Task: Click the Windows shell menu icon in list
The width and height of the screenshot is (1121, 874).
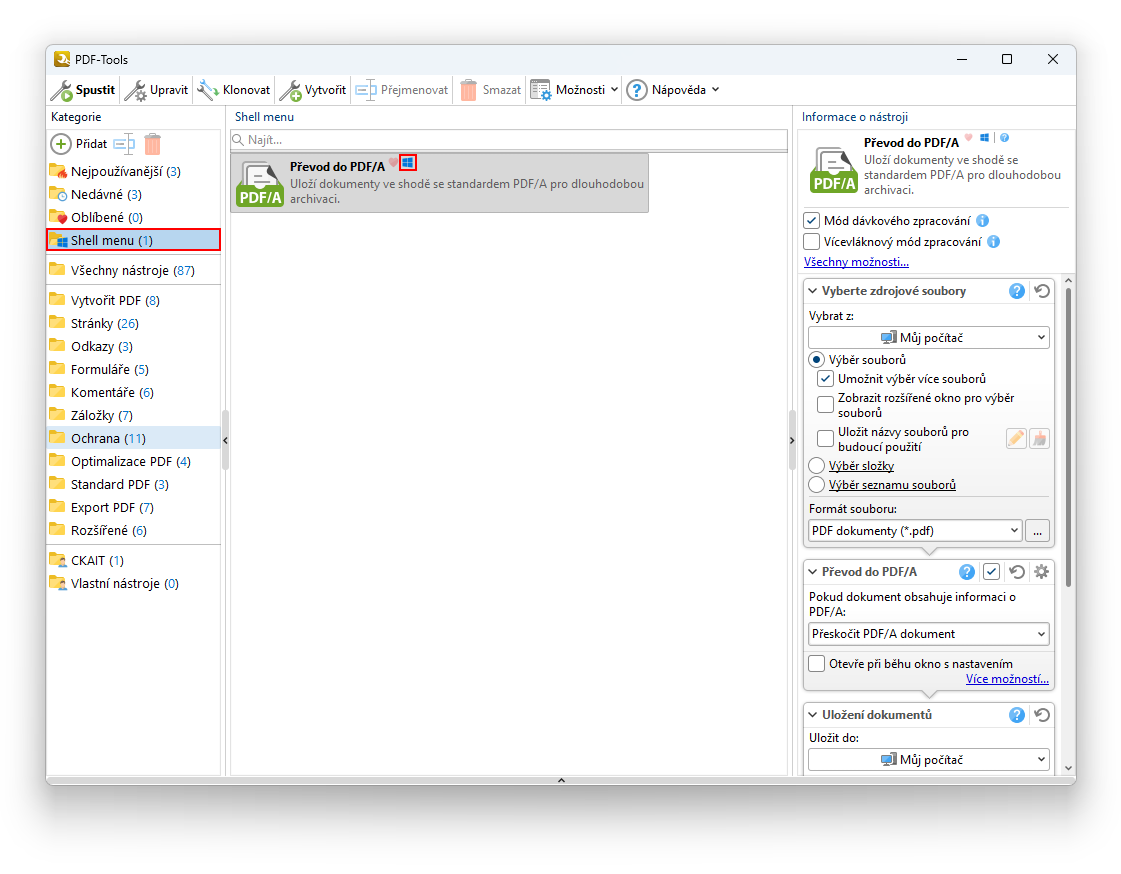Action: coord(408,163)
